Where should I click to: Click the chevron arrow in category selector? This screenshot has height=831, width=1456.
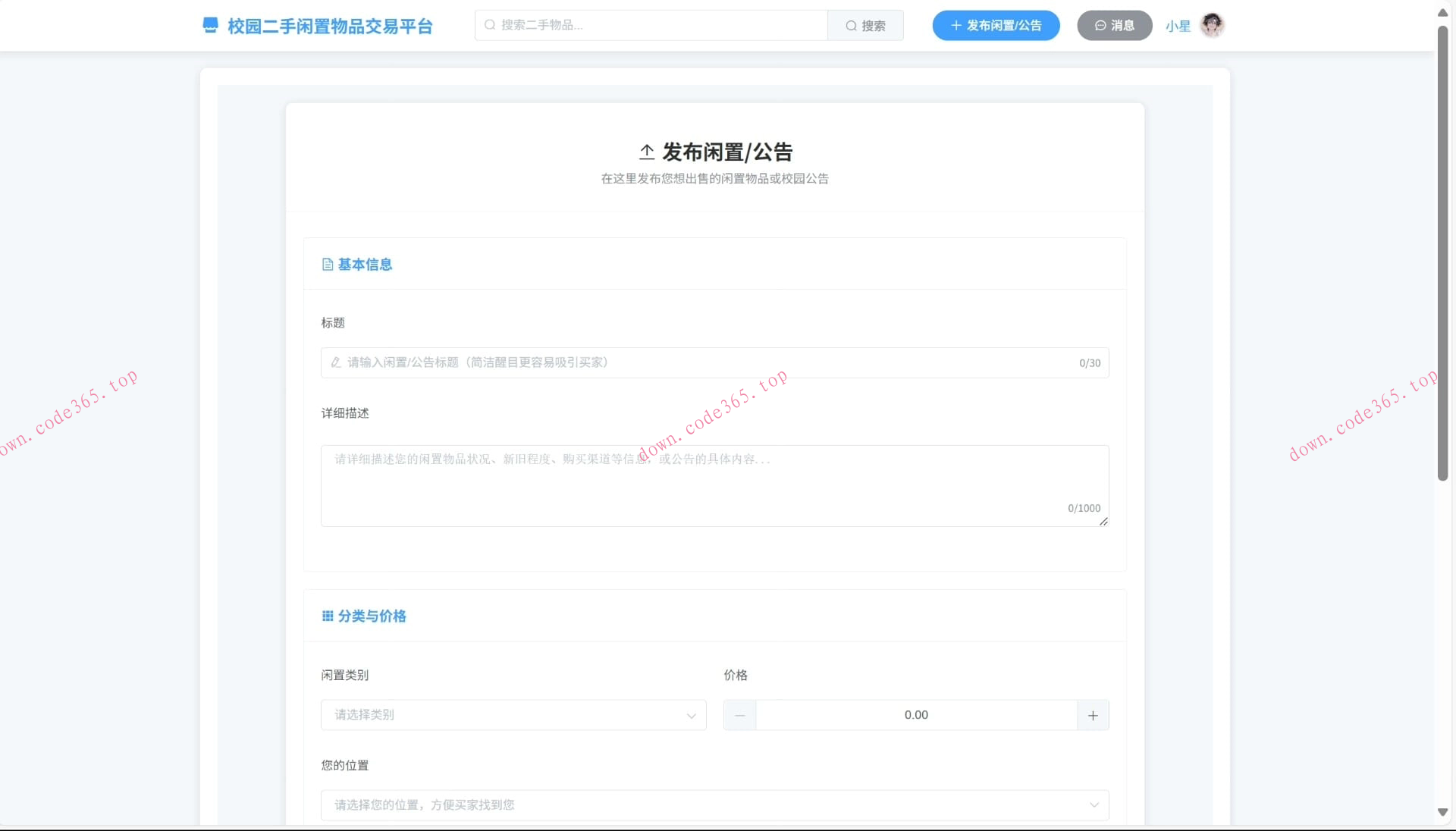point(691,716)
